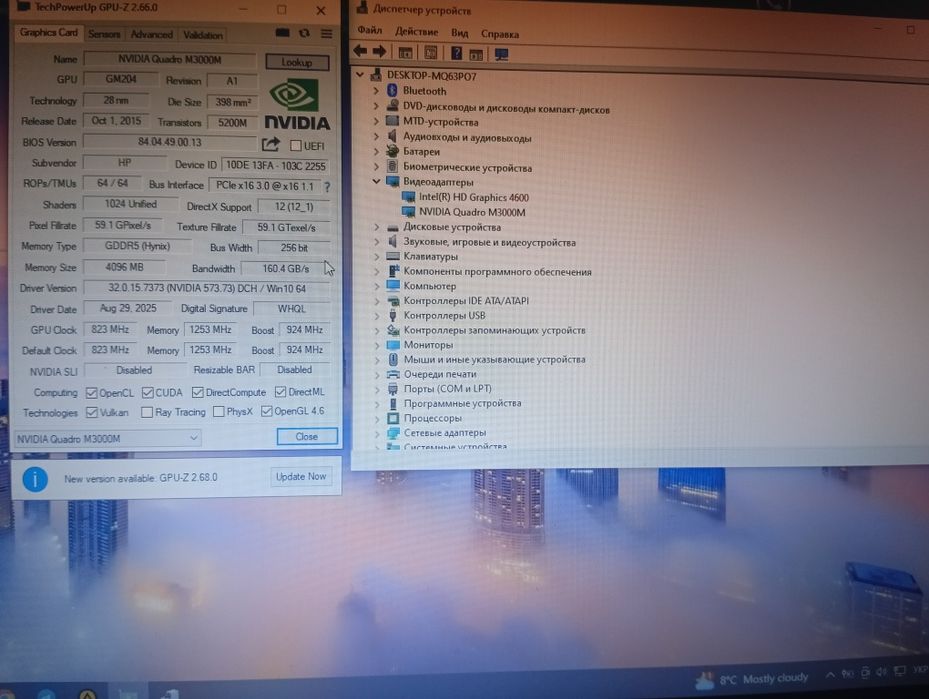Select Порты (COM и LPT) category
Viewport: 929px width, 699px height.
point(447,389)
